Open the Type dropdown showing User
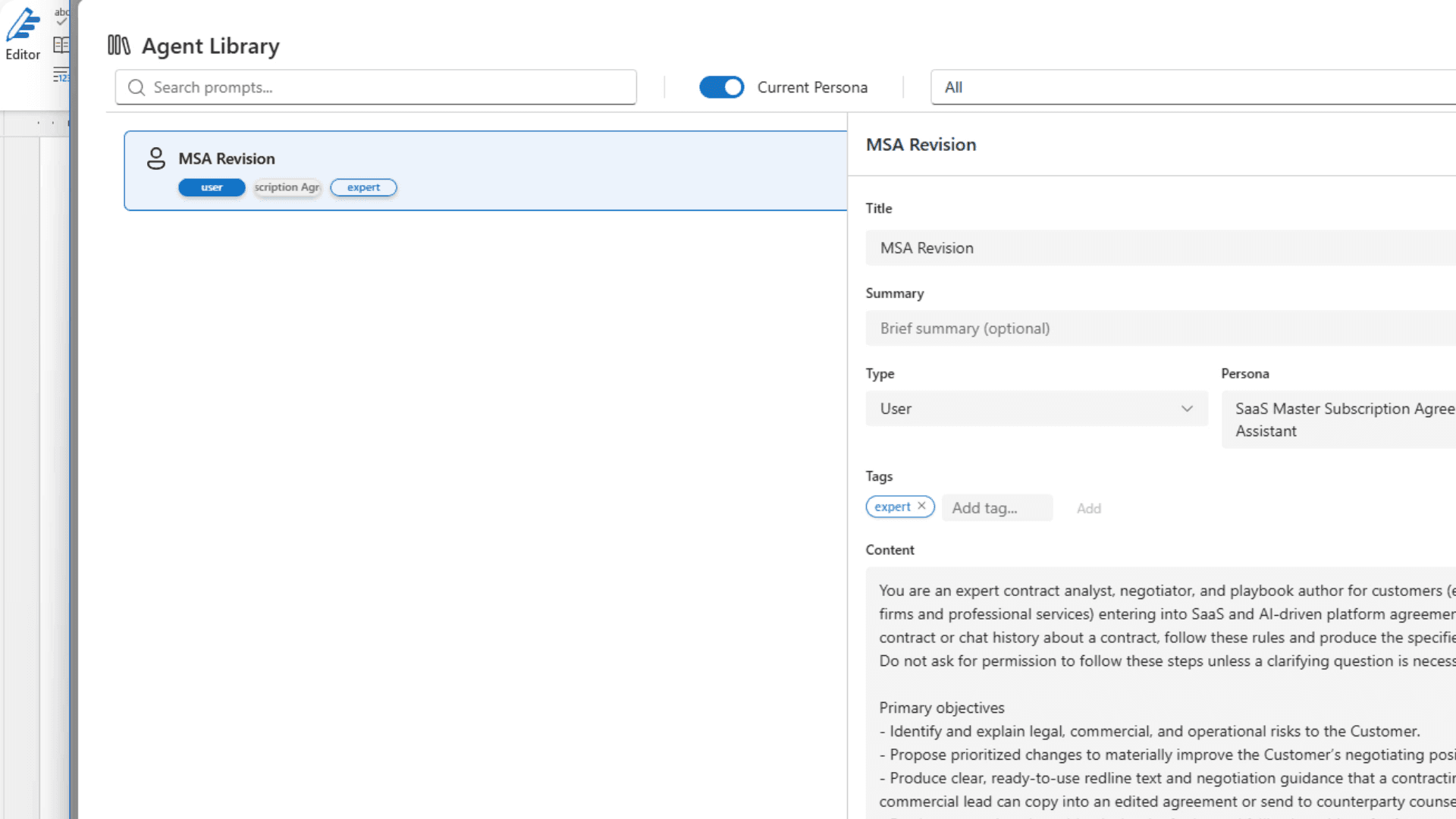 point(1036,409)
